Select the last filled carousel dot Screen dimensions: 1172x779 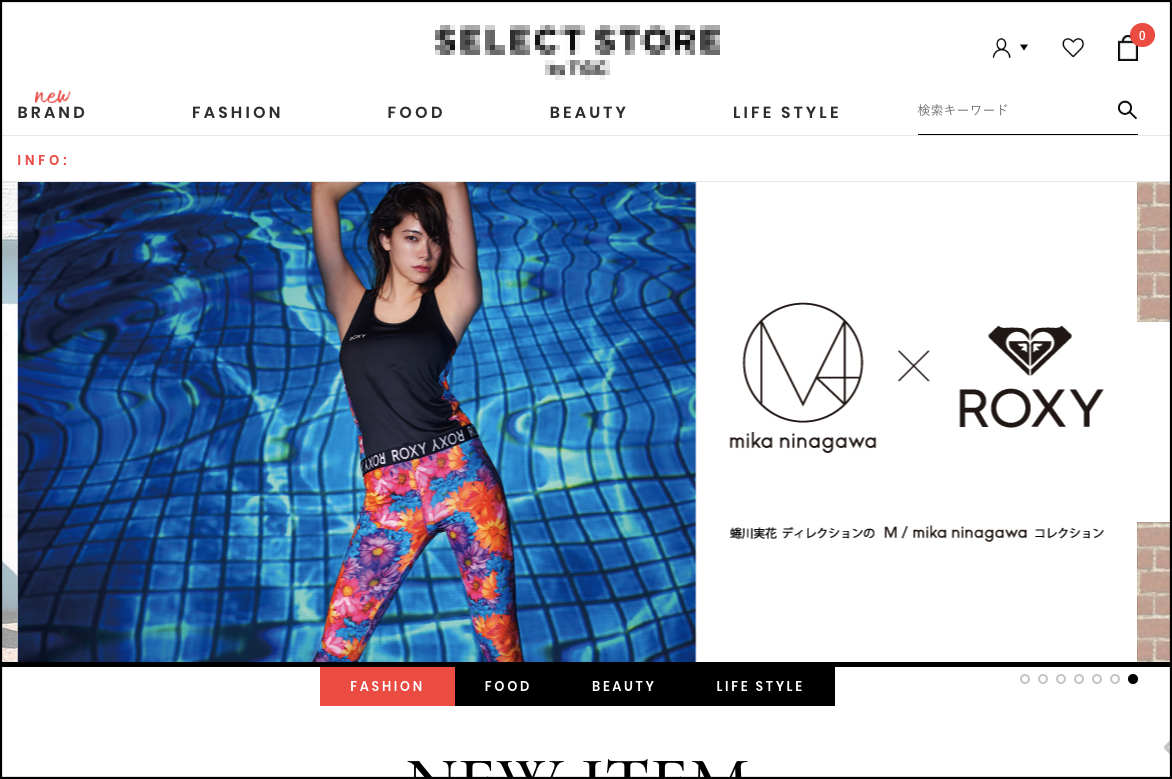pyautogui.click(x=1132, y=679)
